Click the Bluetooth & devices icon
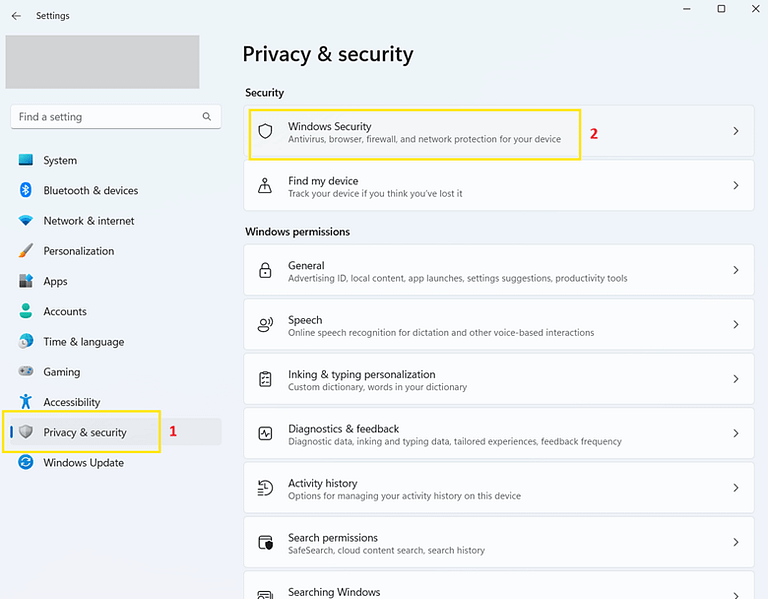The image size is (768, 599). click(26, 190)
